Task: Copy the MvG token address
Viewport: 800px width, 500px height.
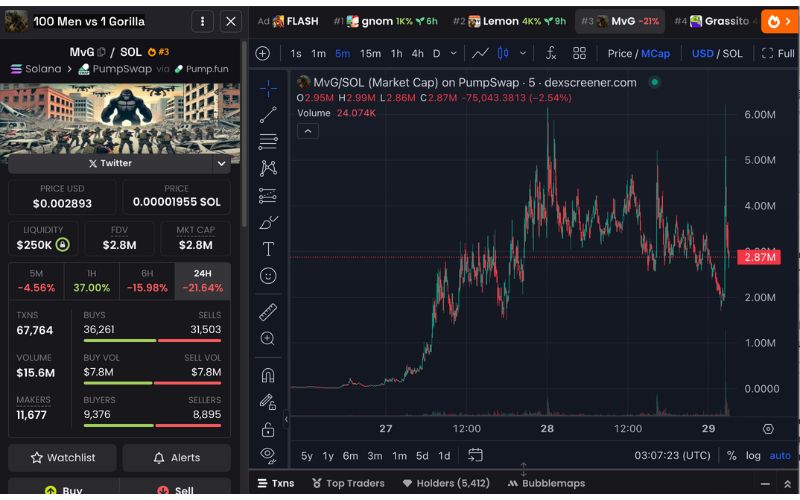Action: (101, 52)
